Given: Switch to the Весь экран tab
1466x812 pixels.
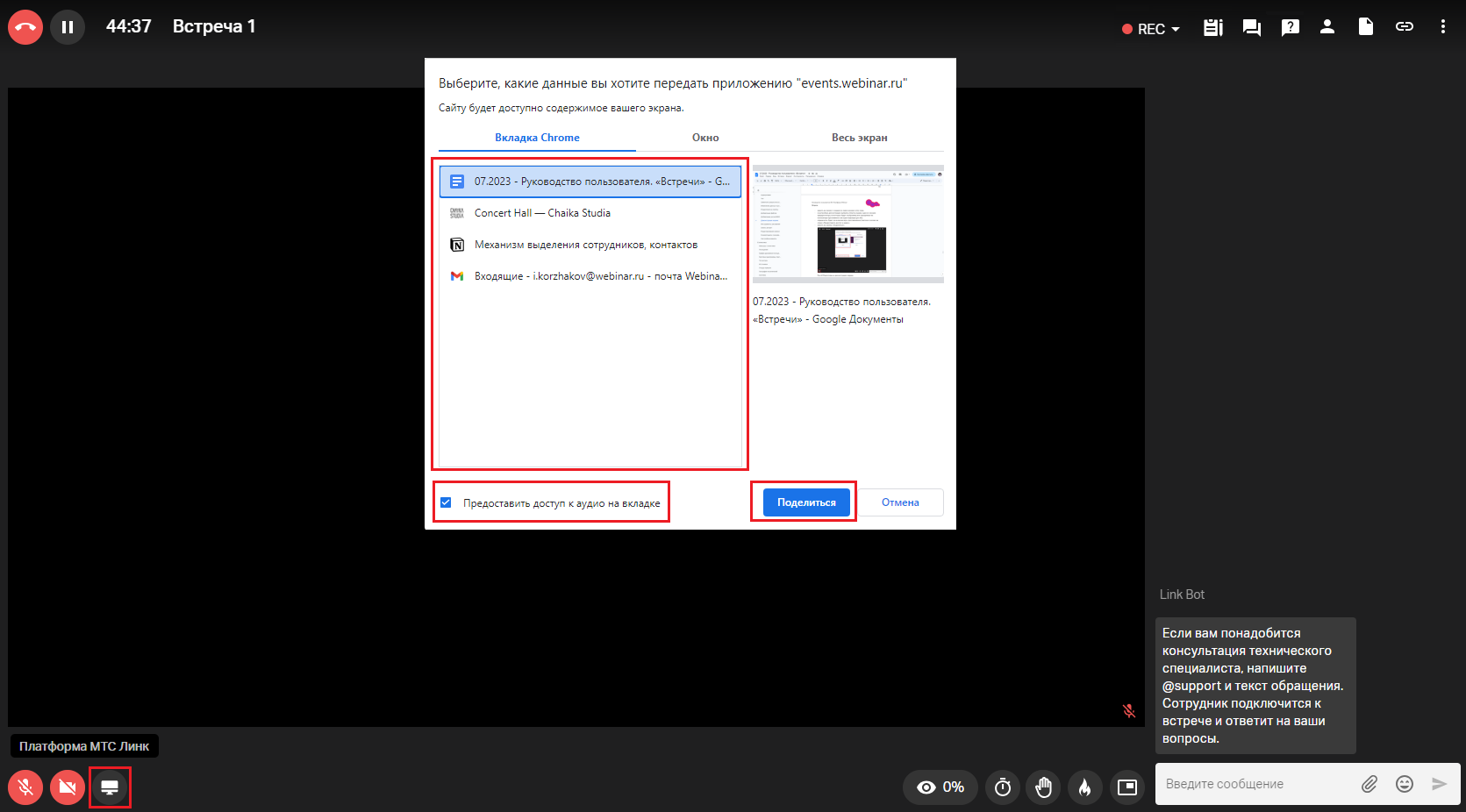Looking at the screenshot, I should coord(860,138).
